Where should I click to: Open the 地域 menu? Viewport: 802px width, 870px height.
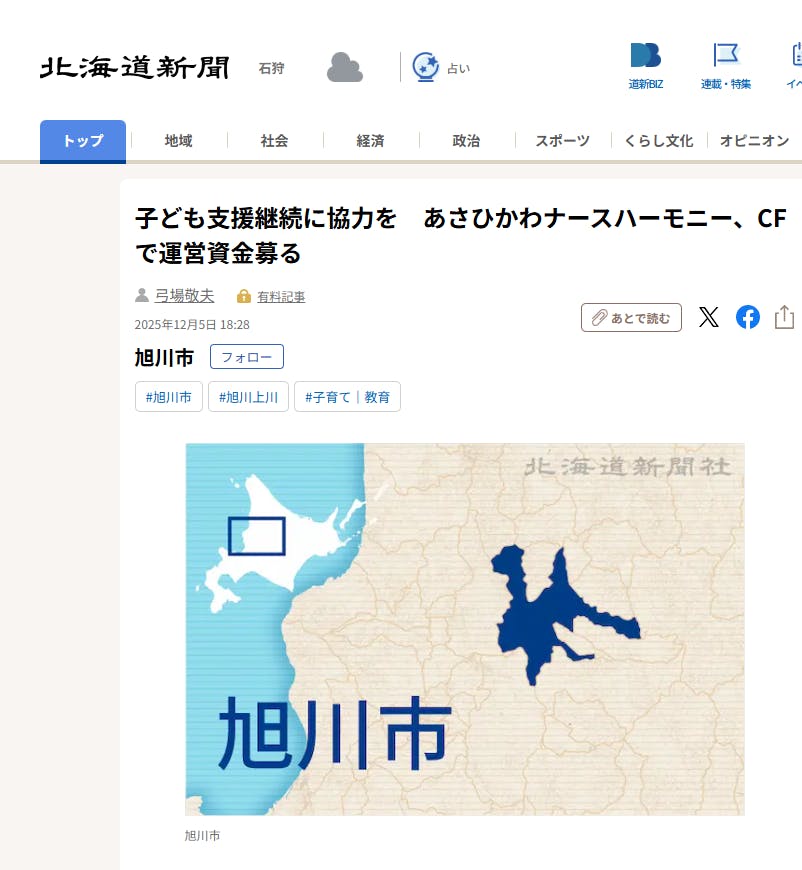click(179, 141)
